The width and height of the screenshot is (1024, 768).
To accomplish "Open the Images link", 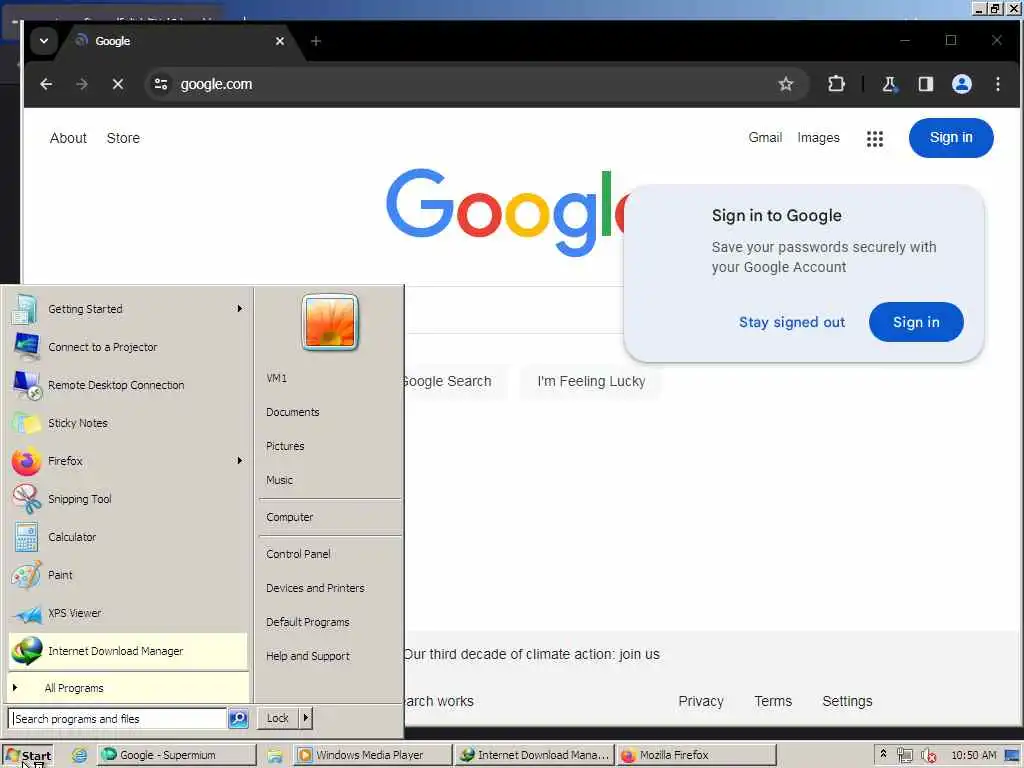I will [x=818, y=138].
